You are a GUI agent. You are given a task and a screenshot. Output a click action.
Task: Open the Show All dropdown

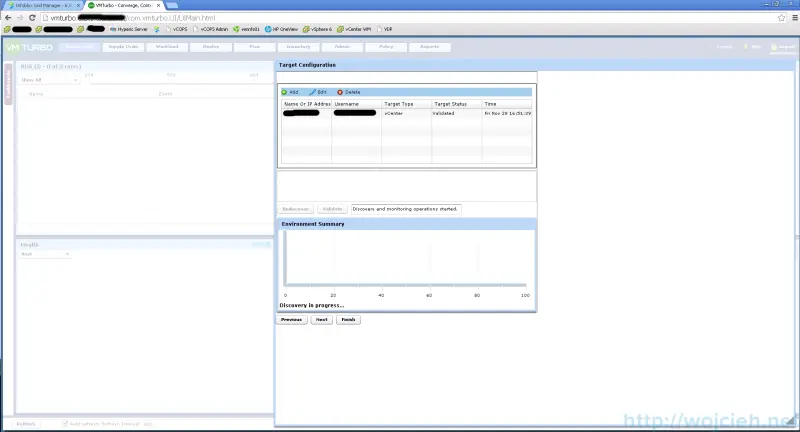[x=49, y=79]
